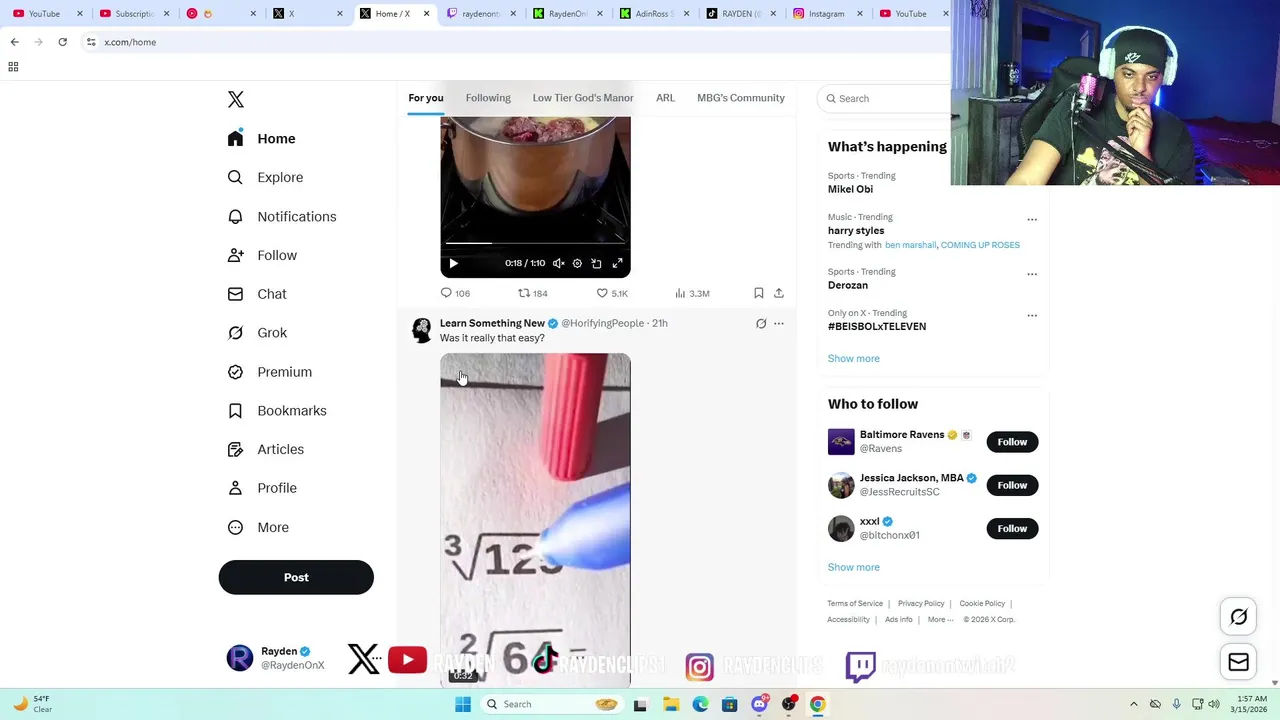Viewport: 1280px width, 720px height.
Task: Switch to the For you tab
Action: tap(426, 98)
